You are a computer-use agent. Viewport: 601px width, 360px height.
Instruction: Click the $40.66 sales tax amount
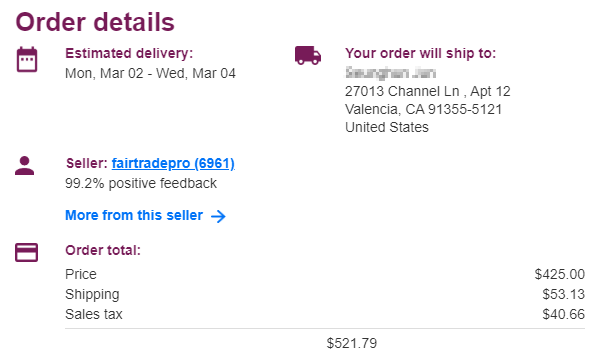pyautogui.click(x=563, y=314)
